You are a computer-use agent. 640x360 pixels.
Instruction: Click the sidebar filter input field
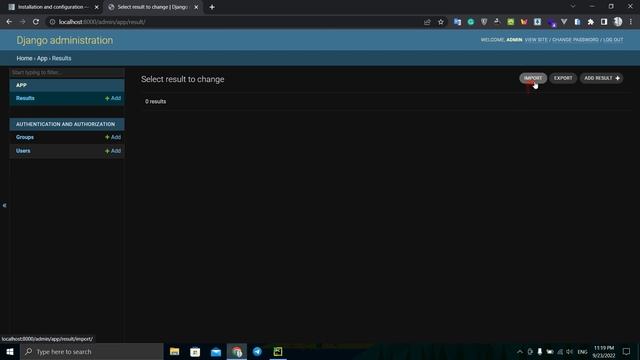[x=67, y=72]
